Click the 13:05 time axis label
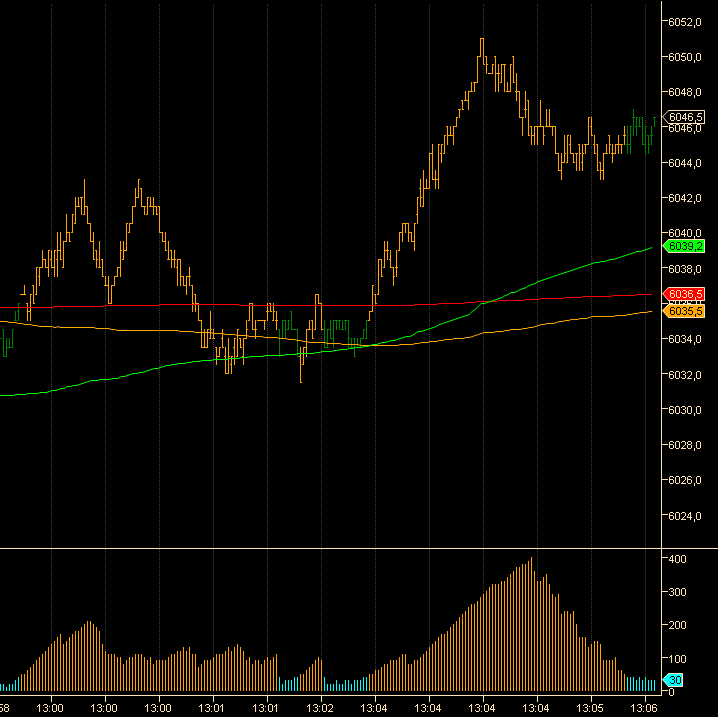The height and width of the screenshot is (717, 718). [590, 708]
